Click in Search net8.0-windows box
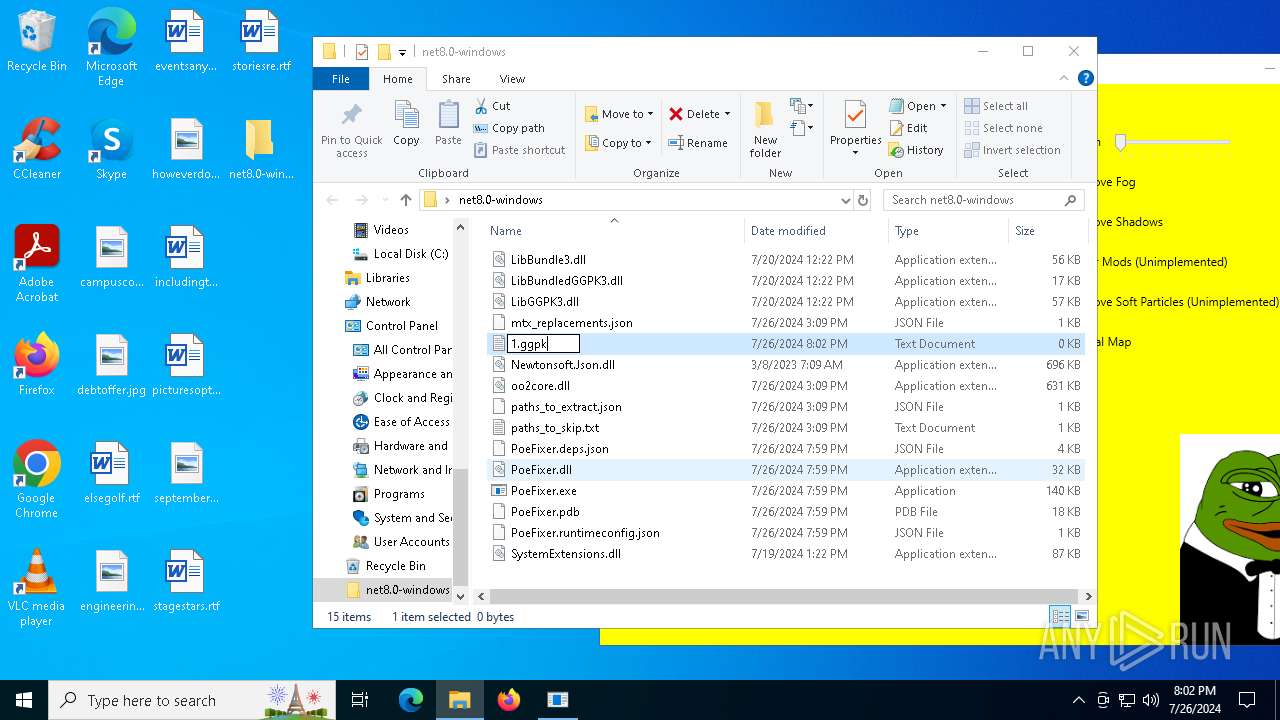This screenshot has width=1280, height=720. coord(984,200)
